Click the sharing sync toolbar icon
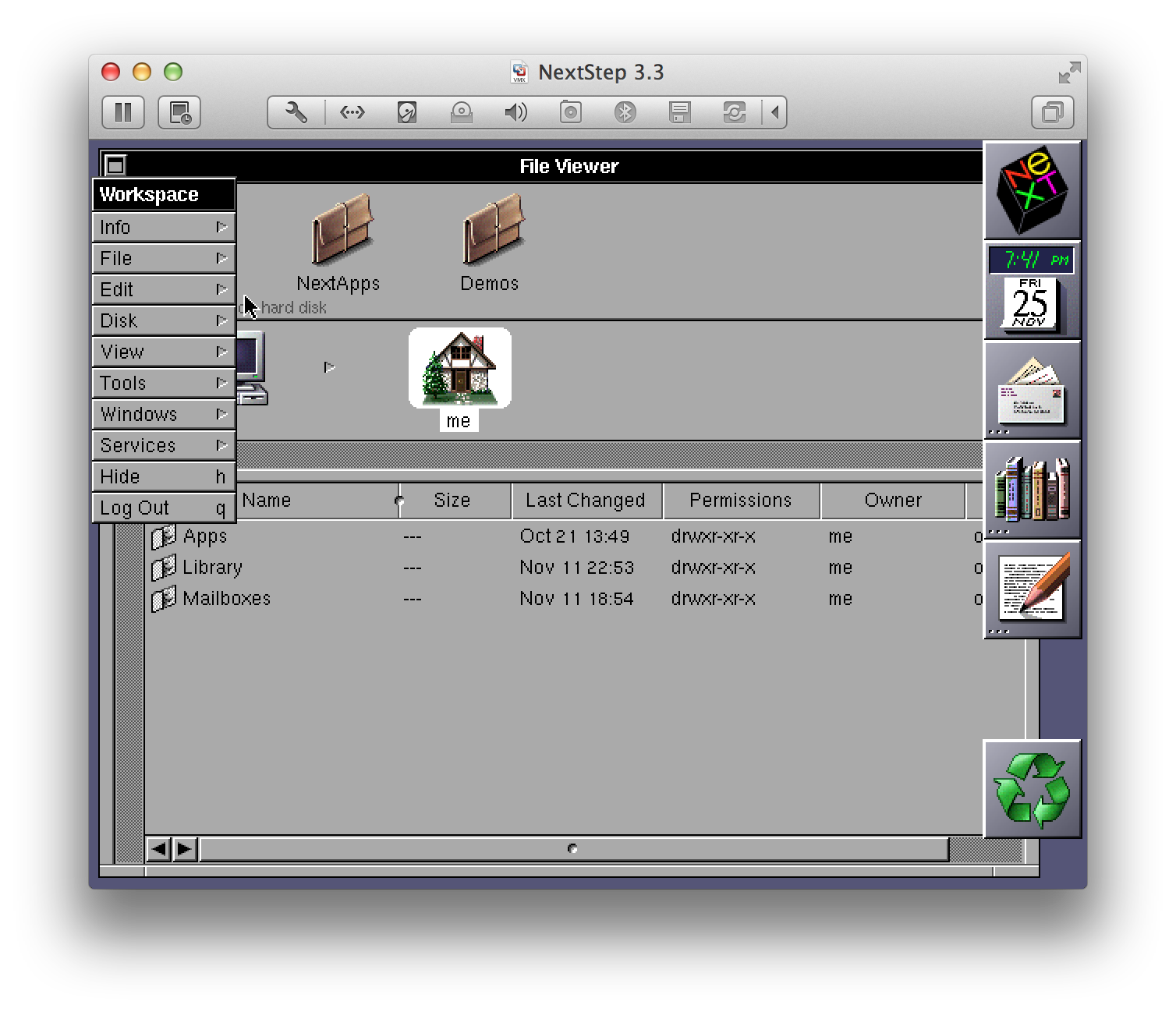Viewport: 1176px width, 1012px height. (734, 112)
